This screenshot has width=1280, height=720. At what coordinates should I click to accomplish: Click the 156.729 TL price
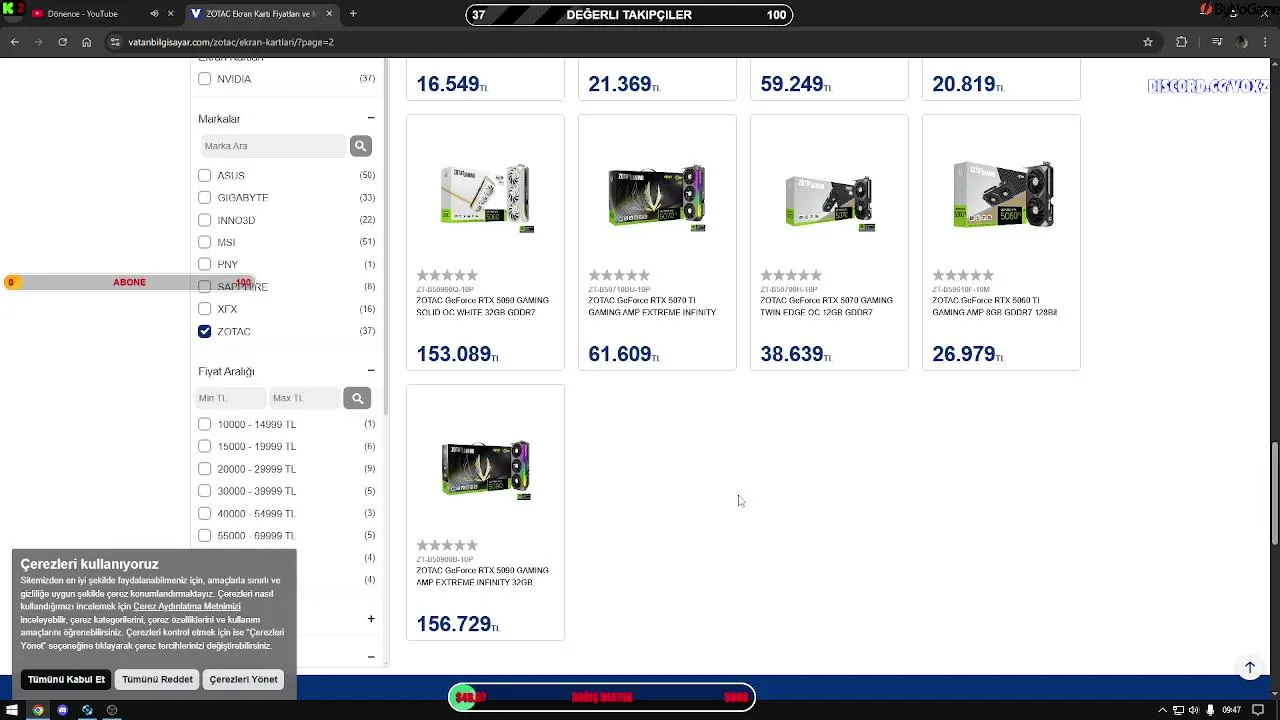click(x=457, y=624)
